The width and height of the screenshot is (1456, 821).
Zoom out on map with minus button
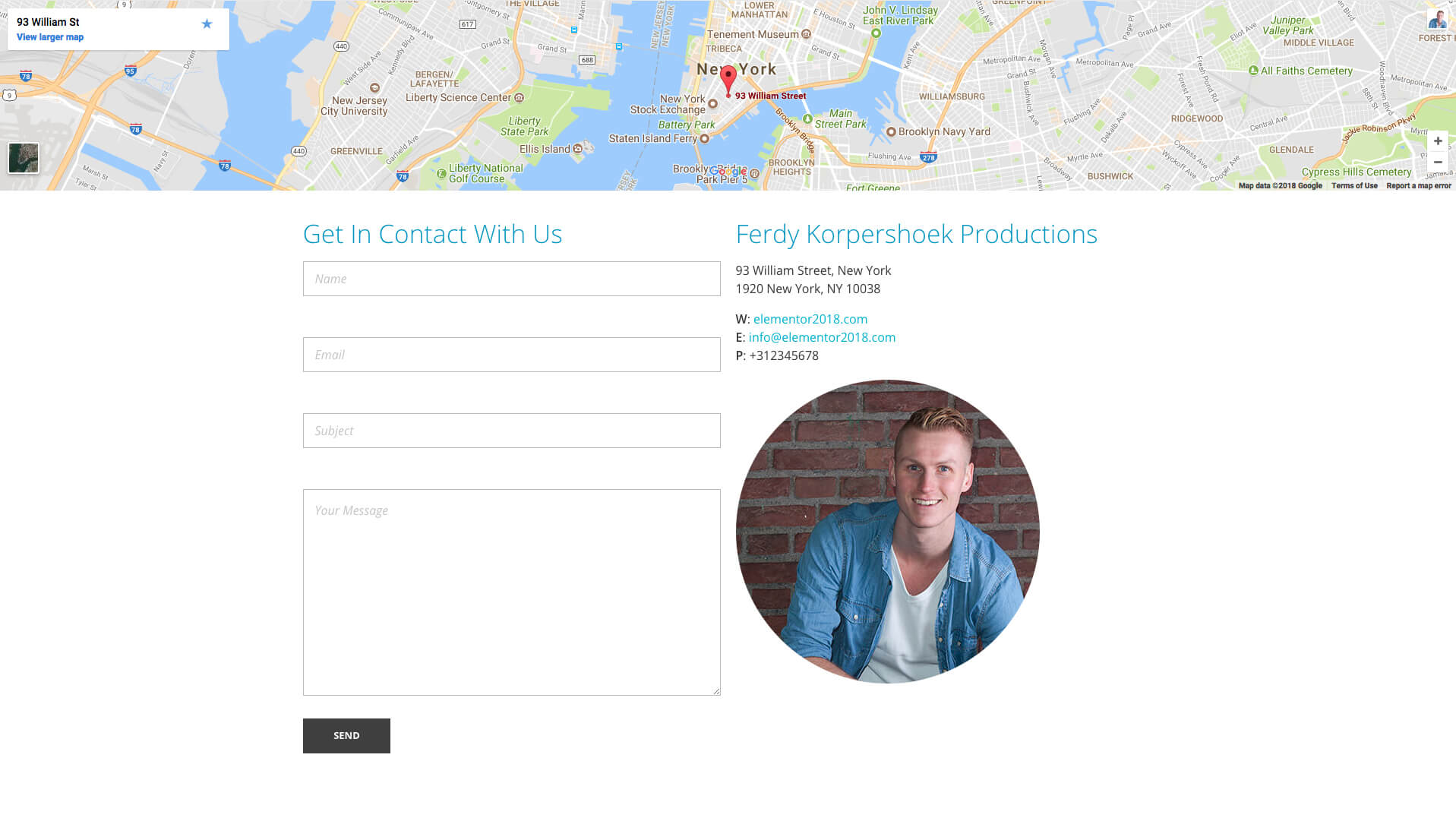1437,163
